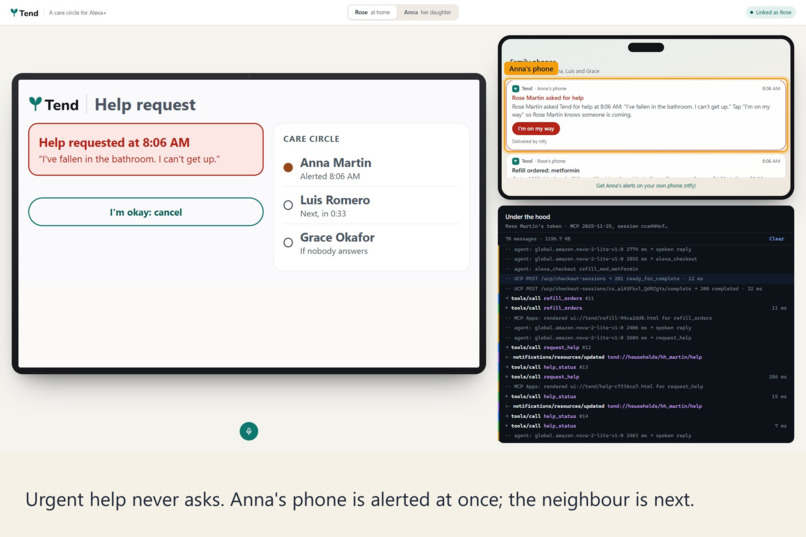
Task: Click the CARE CIRCLE heading
Action: click(311, 139)
